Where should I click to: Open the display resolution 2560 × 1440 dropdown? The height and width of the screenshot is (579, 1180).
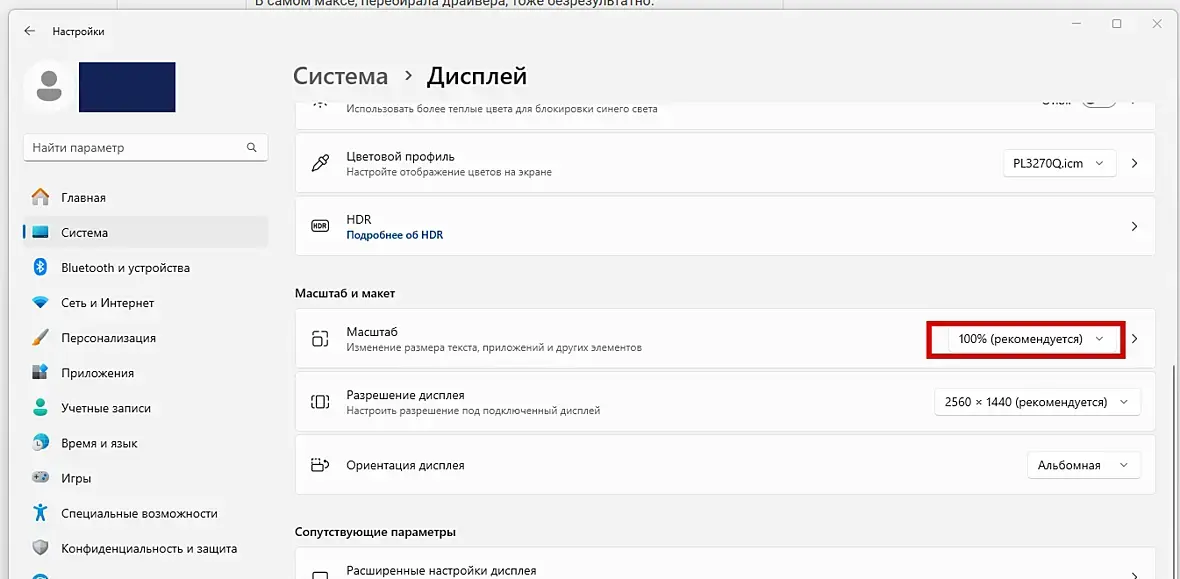(x=1037, y=402)
